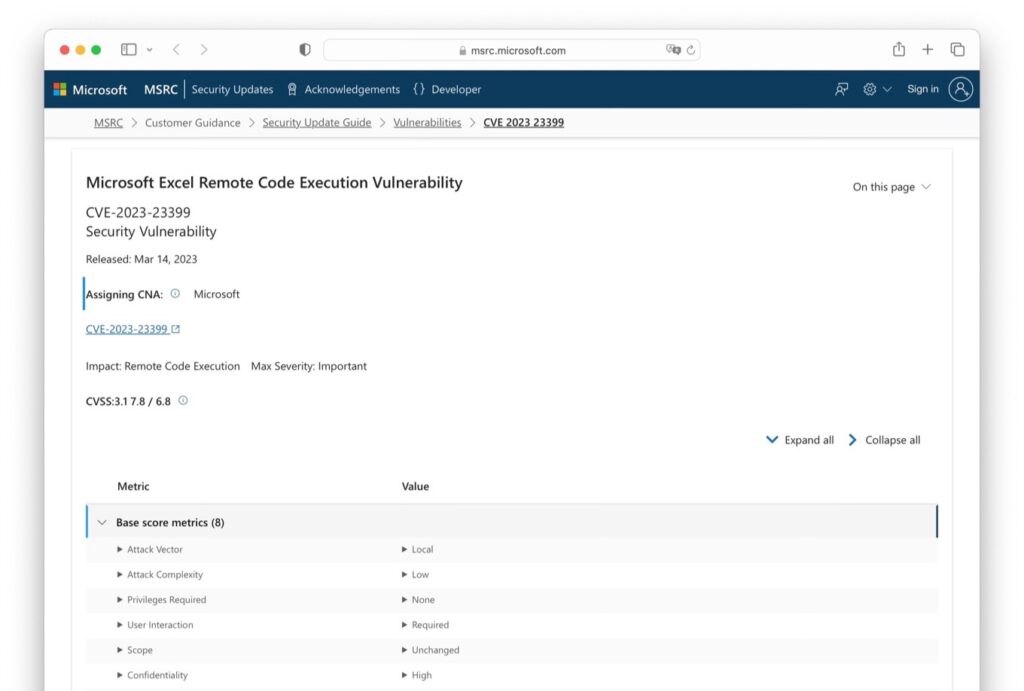The height and width of the screenshot is (691, 1024).
Task: Click the Expand all button
Action: click(799, 439)
